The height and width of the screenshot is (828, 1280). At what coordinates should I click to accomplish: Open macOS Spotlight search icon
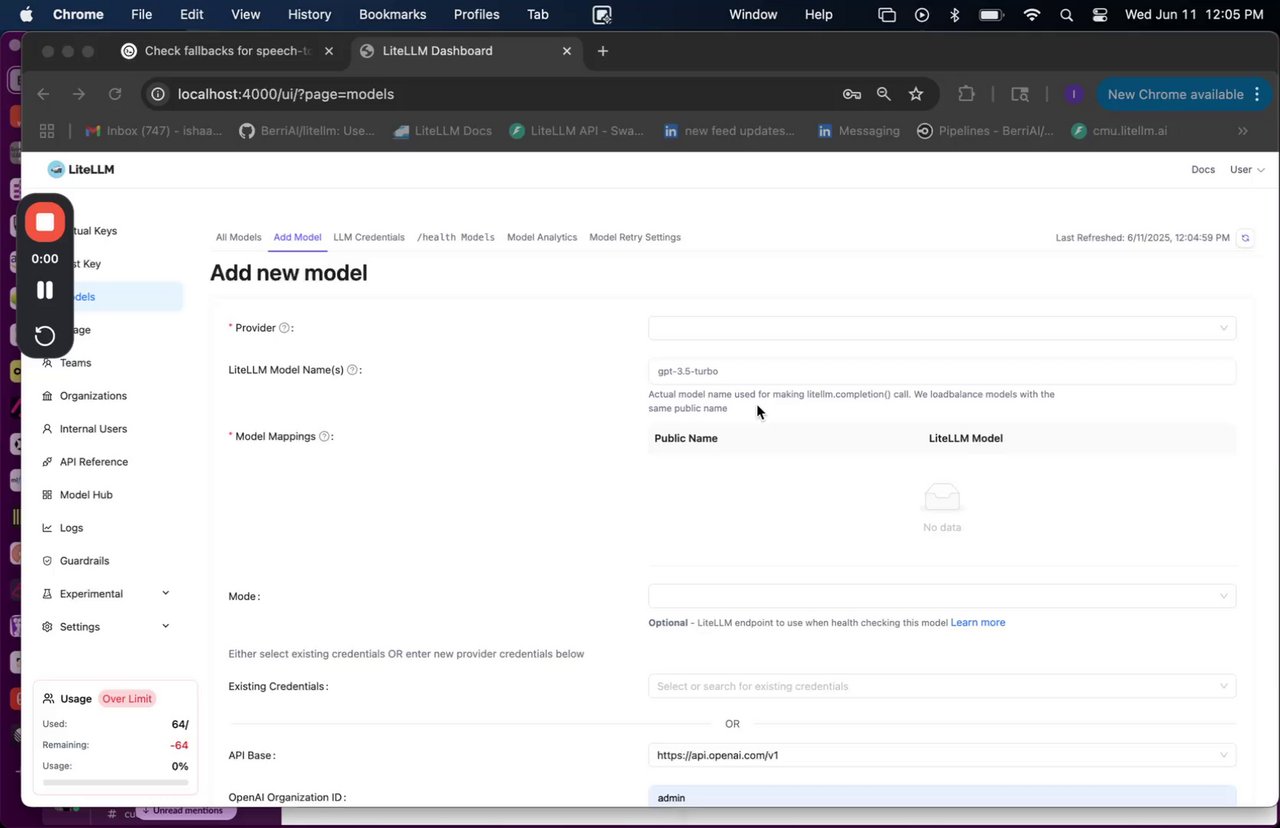pyautogui.click(x=1067, y=15)
